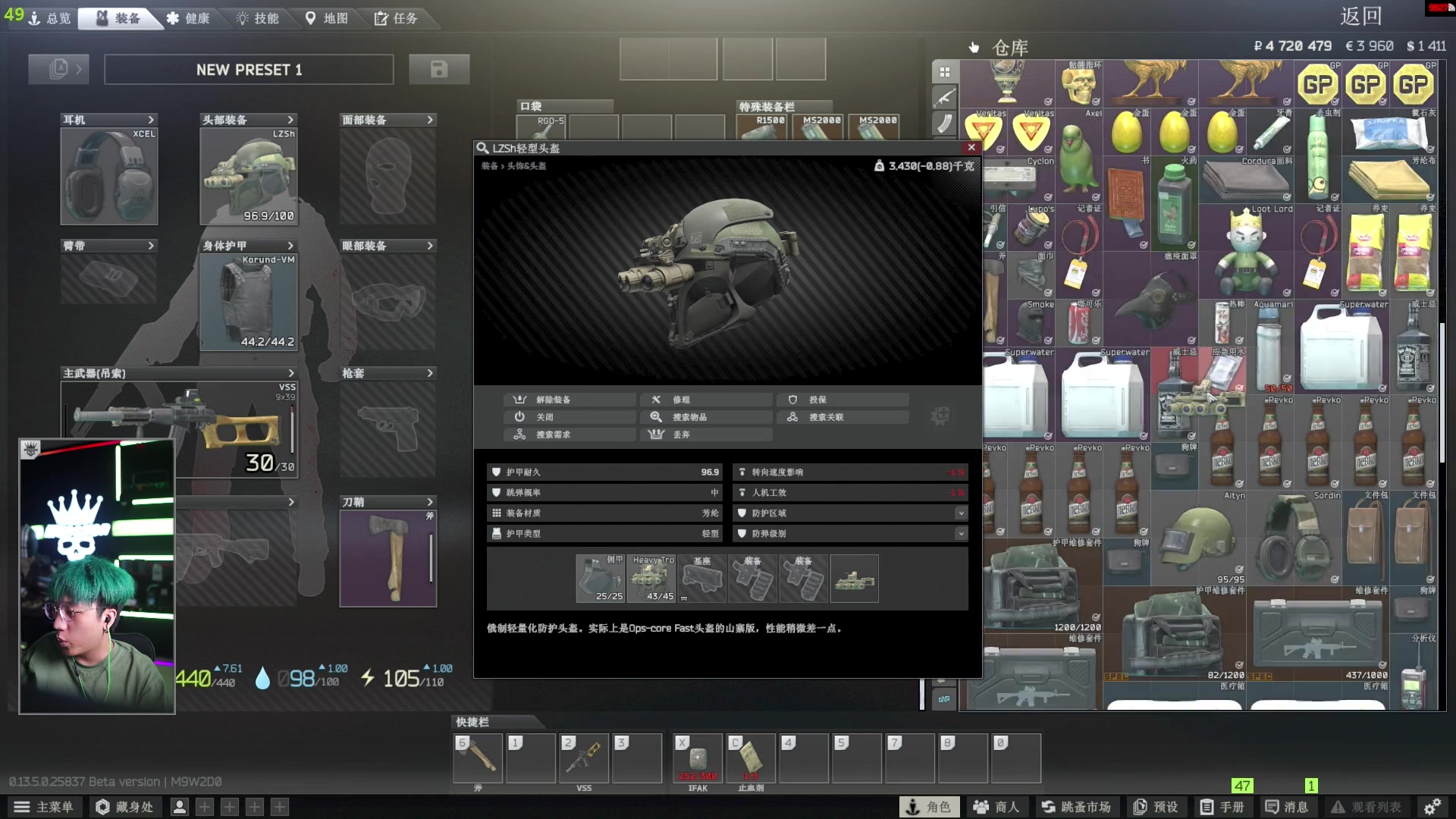Toggle the 手册 (handbook) bottom bar button

pos(1222,807)
